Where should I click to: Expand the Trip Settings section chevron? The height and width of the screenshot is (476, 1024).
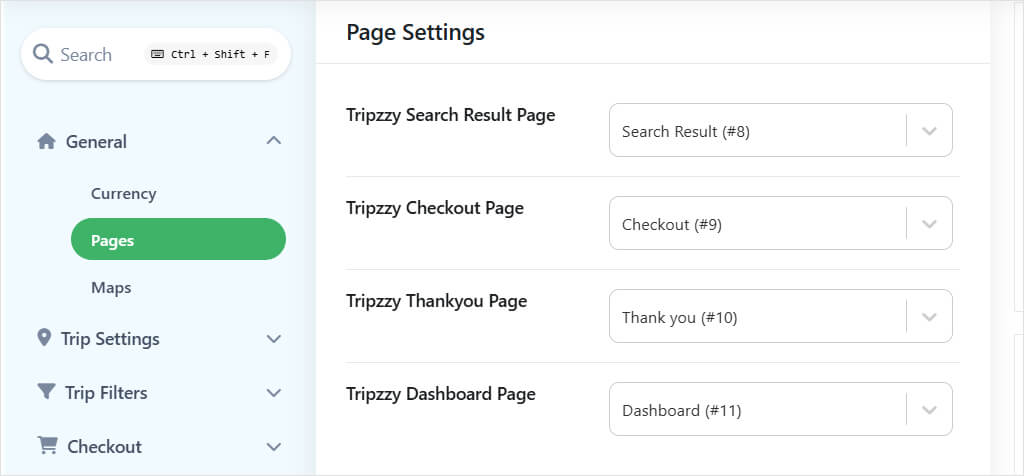tap(274, 339)
